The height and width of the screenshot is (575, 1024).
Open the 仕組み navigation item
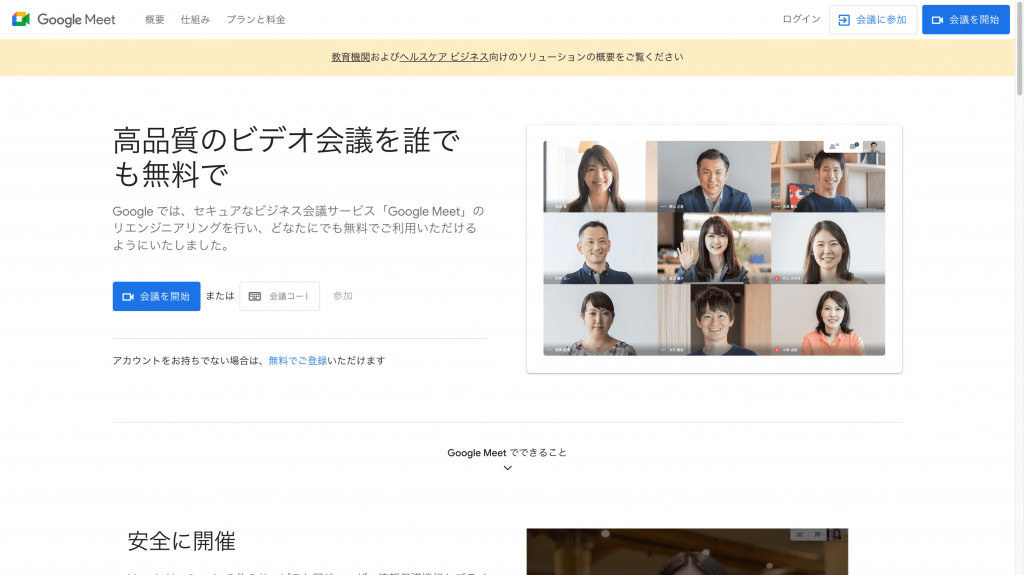tap(195, 20)
